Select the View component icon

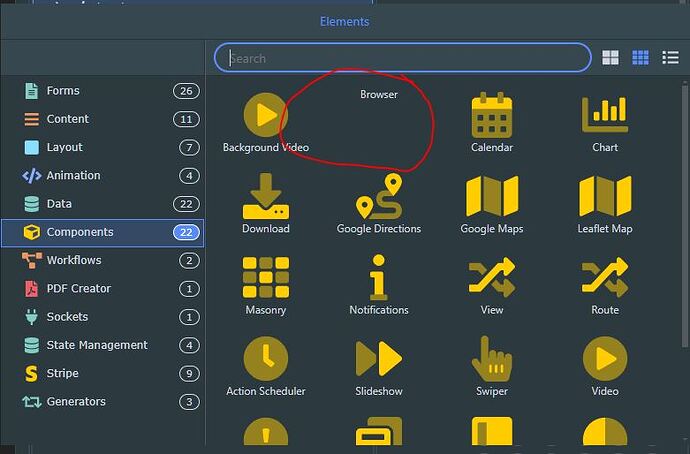click(x=492, y=278)
